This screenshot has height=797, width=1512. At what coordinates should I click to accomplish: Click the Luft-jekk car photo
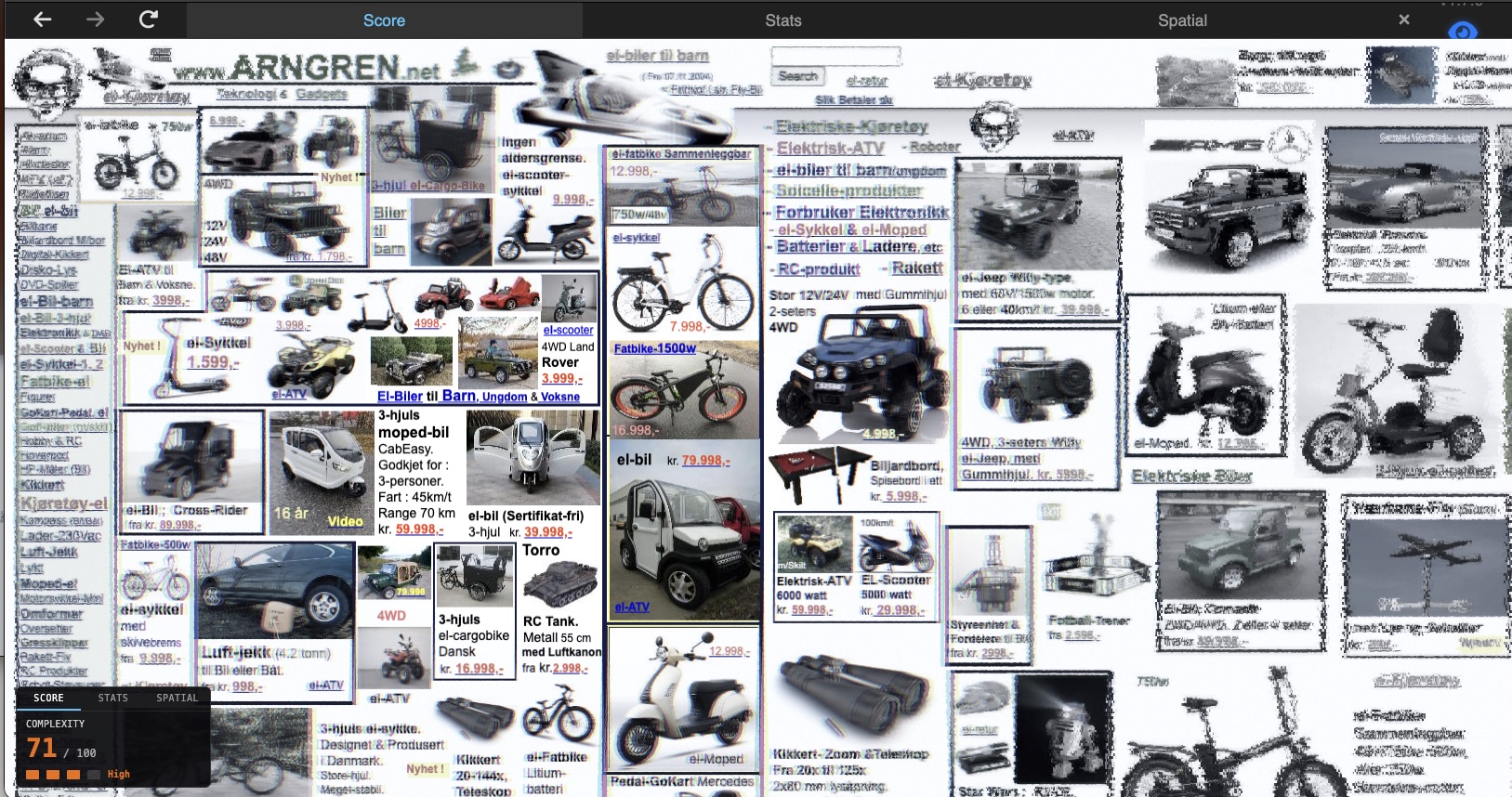[275, 591]
